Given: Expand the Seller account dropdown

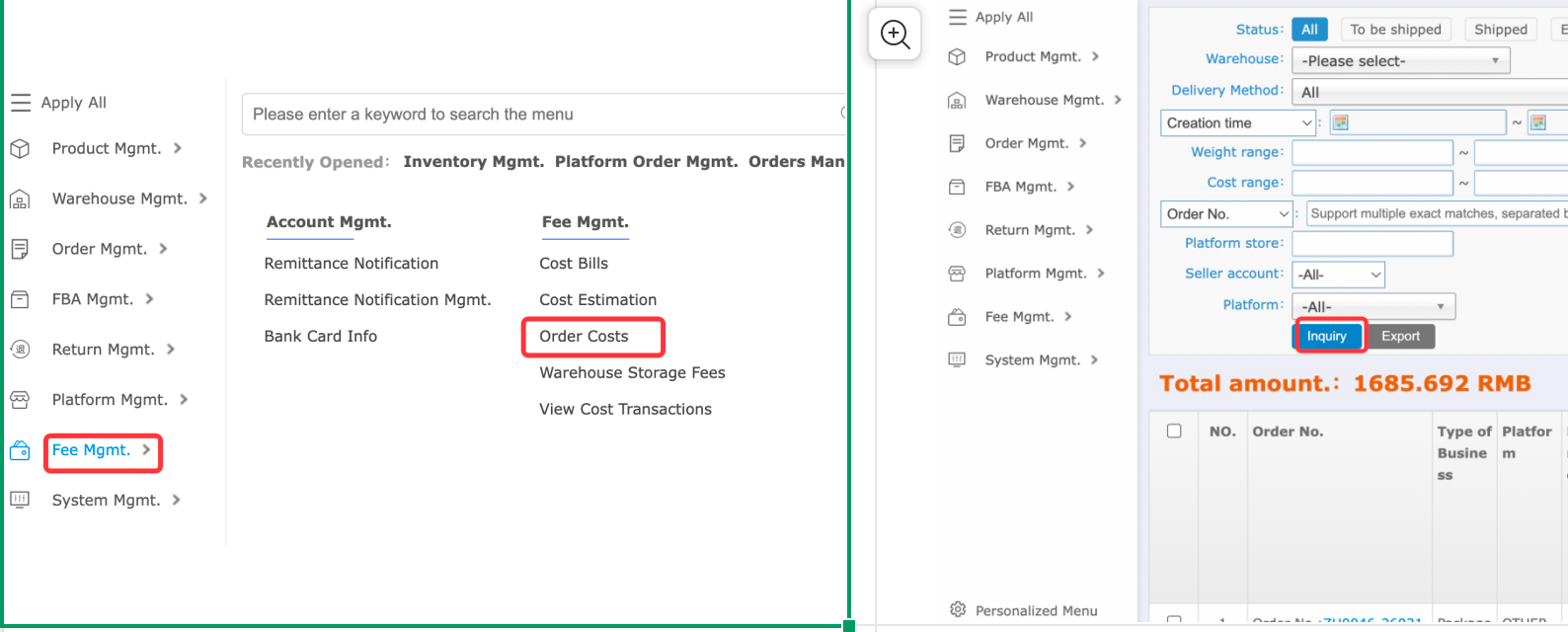Looking at the screenshot, I should pos(1338,275).
